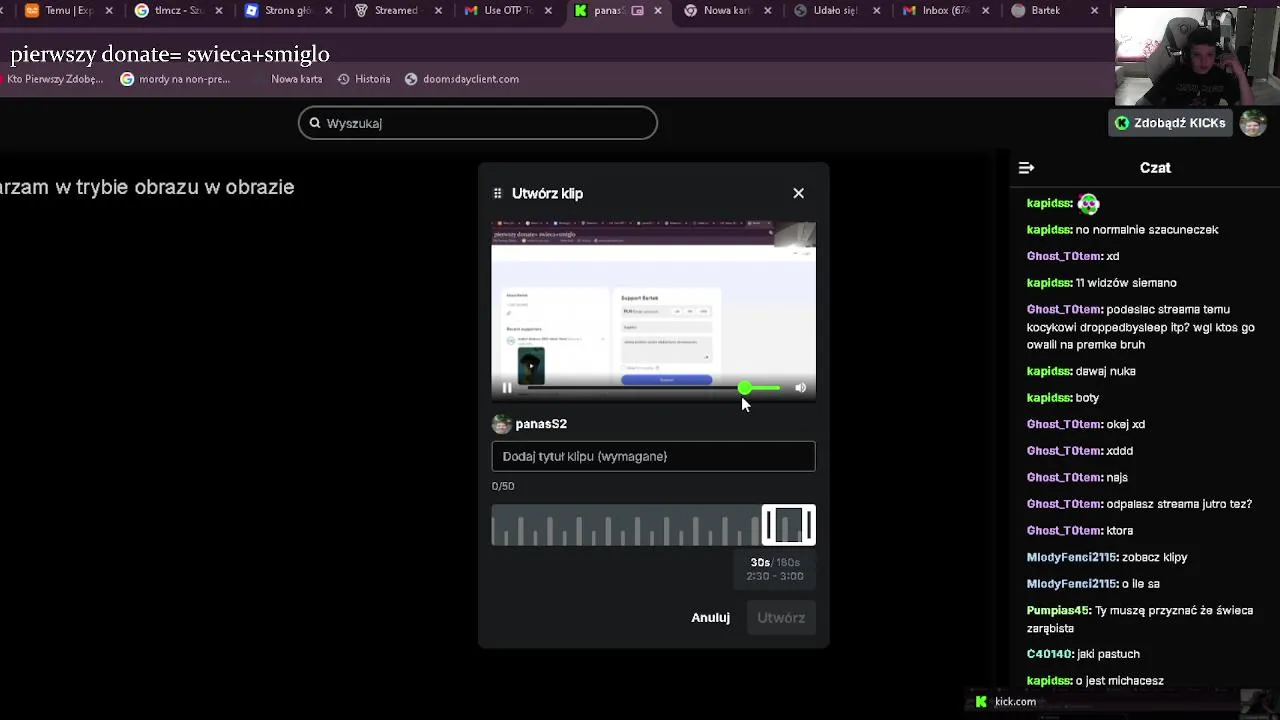Close the Utwórz klip dialog
The width and height of the screenshot is (1280, 720).
point(798,193)
